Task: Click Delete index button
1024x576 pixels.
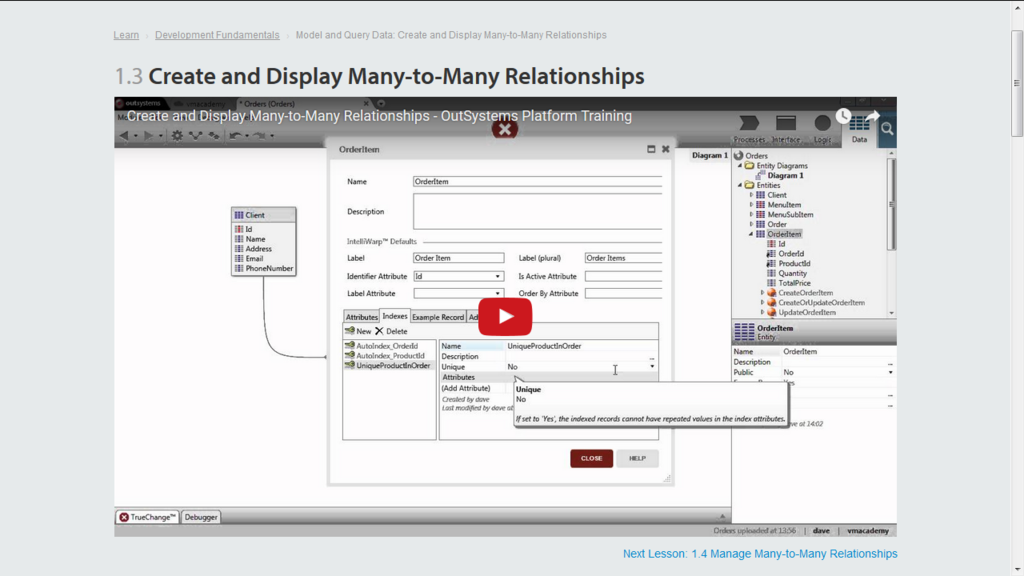Action: (x=391, y=331)
